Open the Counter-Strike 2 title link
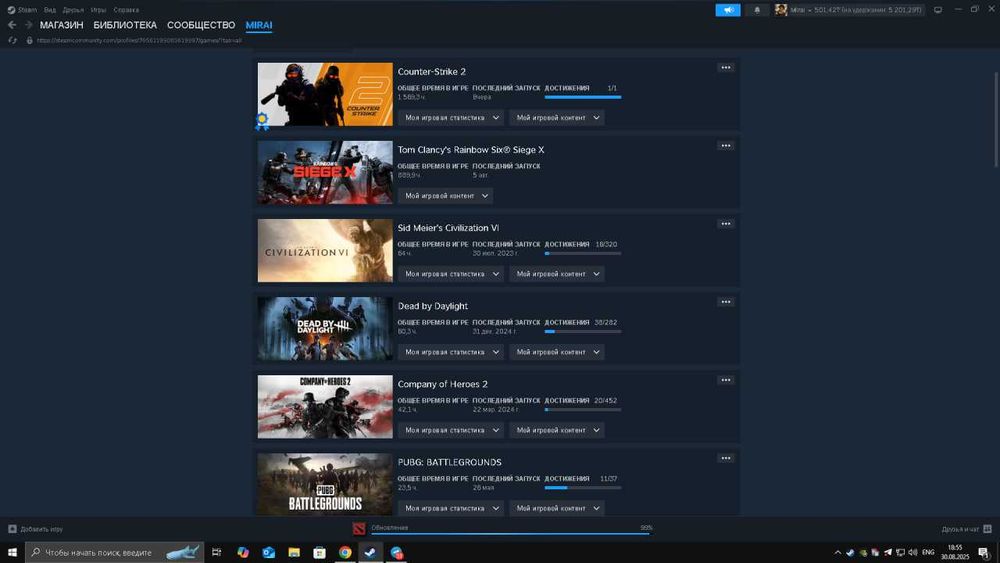 432,71
